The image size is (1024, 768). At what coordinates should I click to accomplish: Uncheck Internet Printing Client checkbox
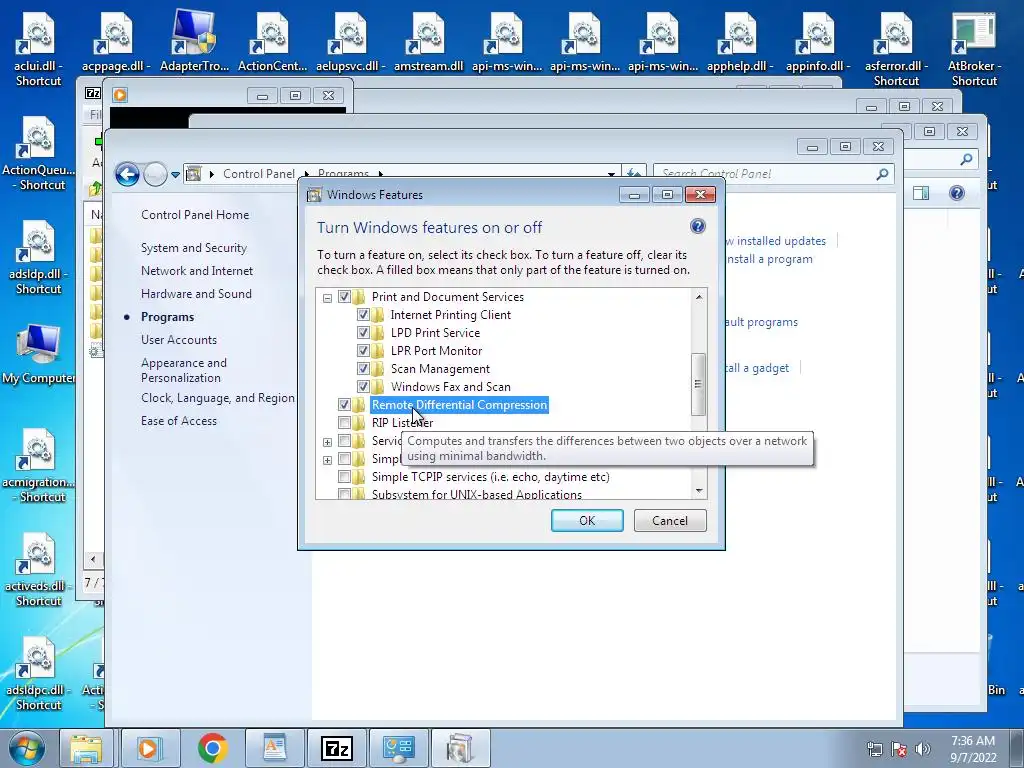pos(363,315)
